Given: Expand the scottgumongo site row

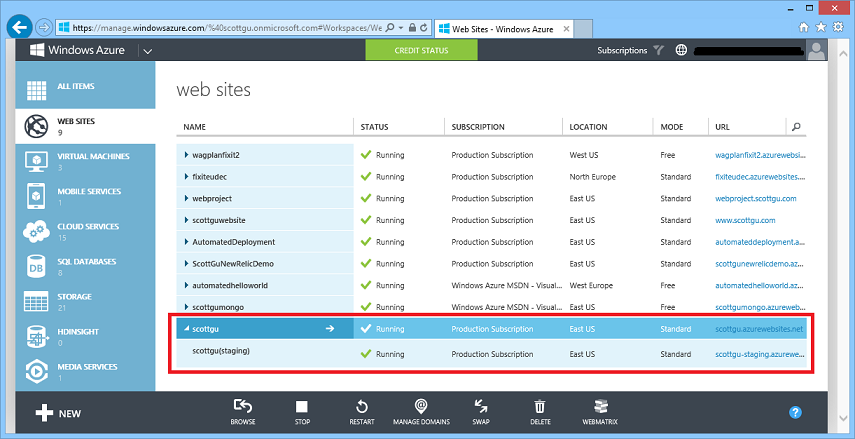Looking at the screenshot, I should pos(186,307).
